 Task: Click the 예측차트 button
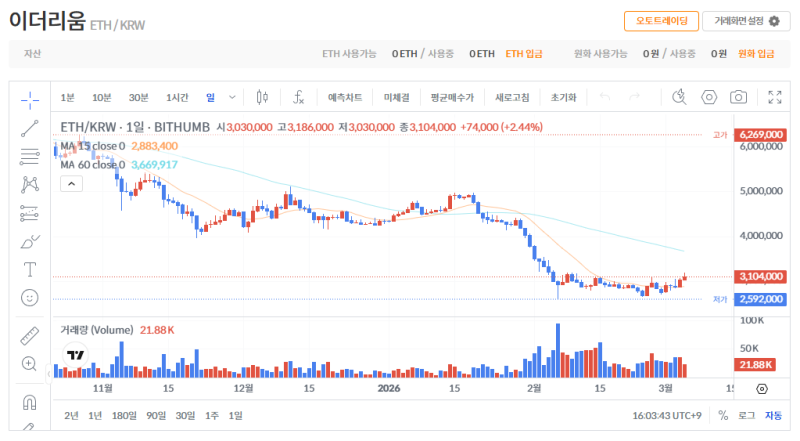345,97
